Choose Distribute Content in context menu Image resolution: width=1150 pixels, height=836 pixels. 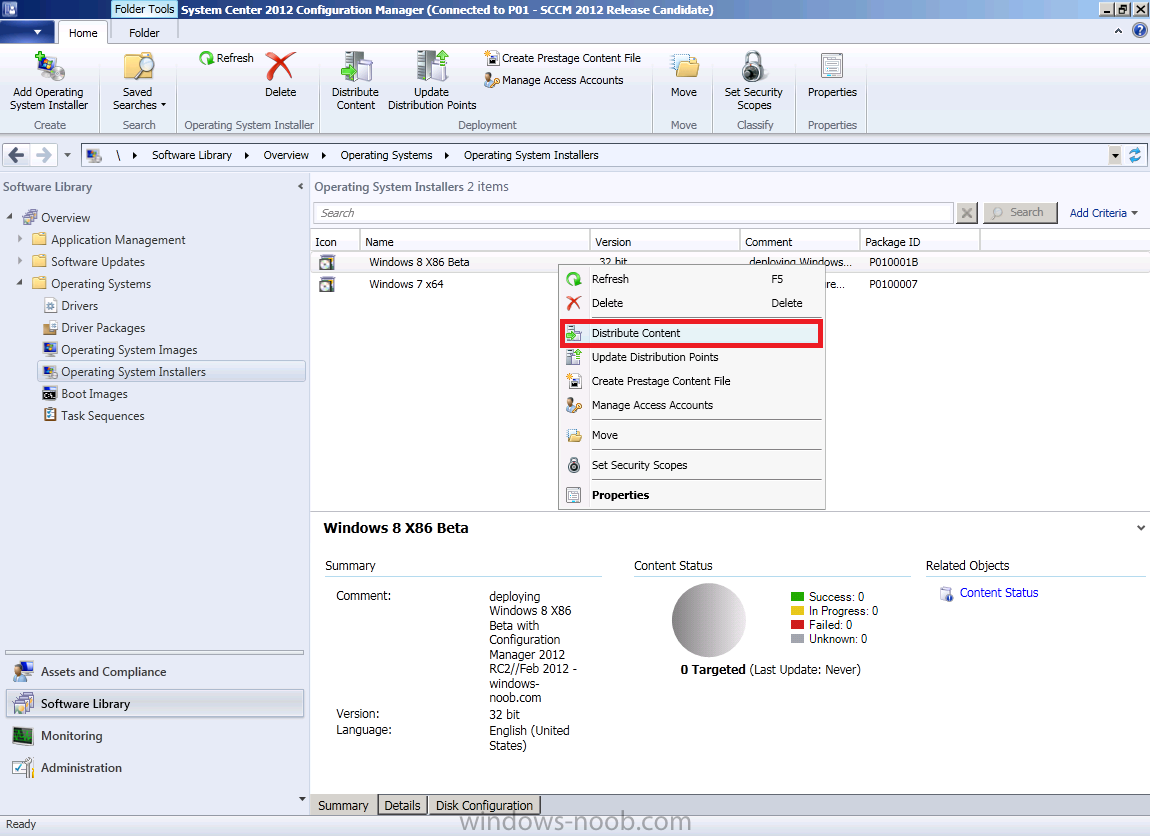[x=692, y=333]
